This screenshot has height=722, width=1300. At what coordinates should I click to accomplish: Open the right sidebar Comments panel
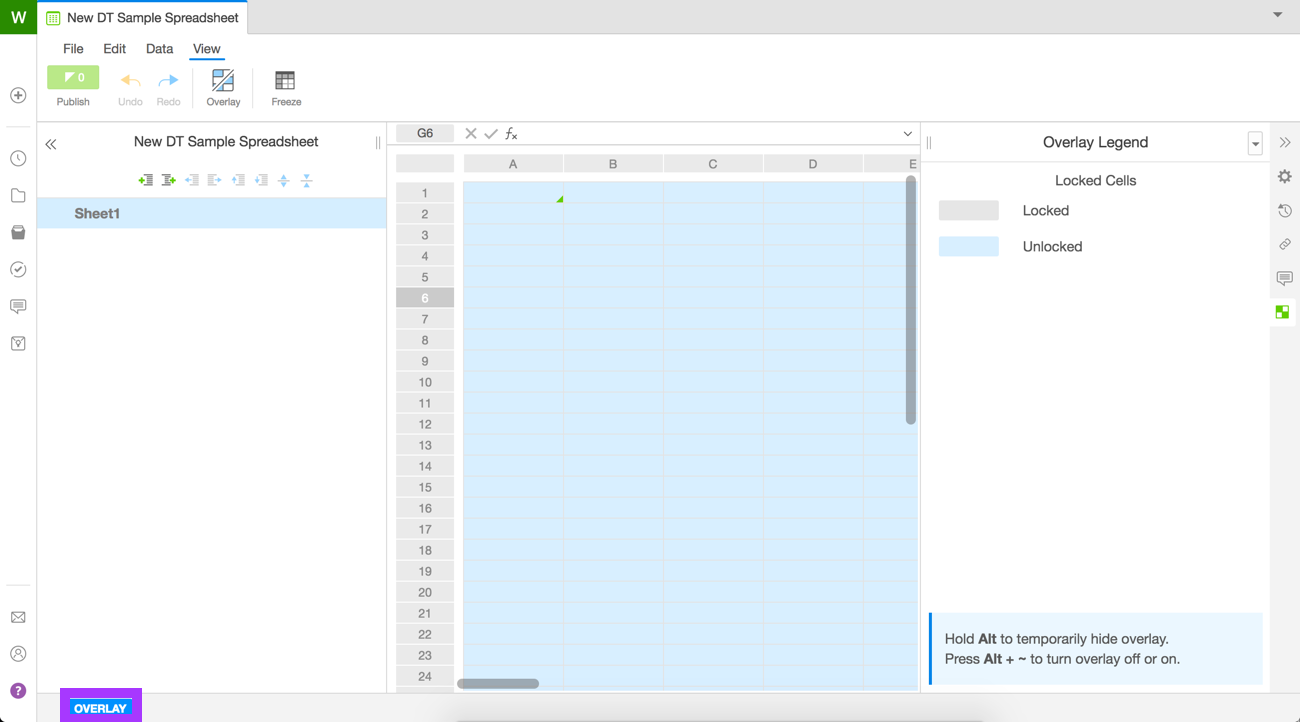click(1285, 278)
